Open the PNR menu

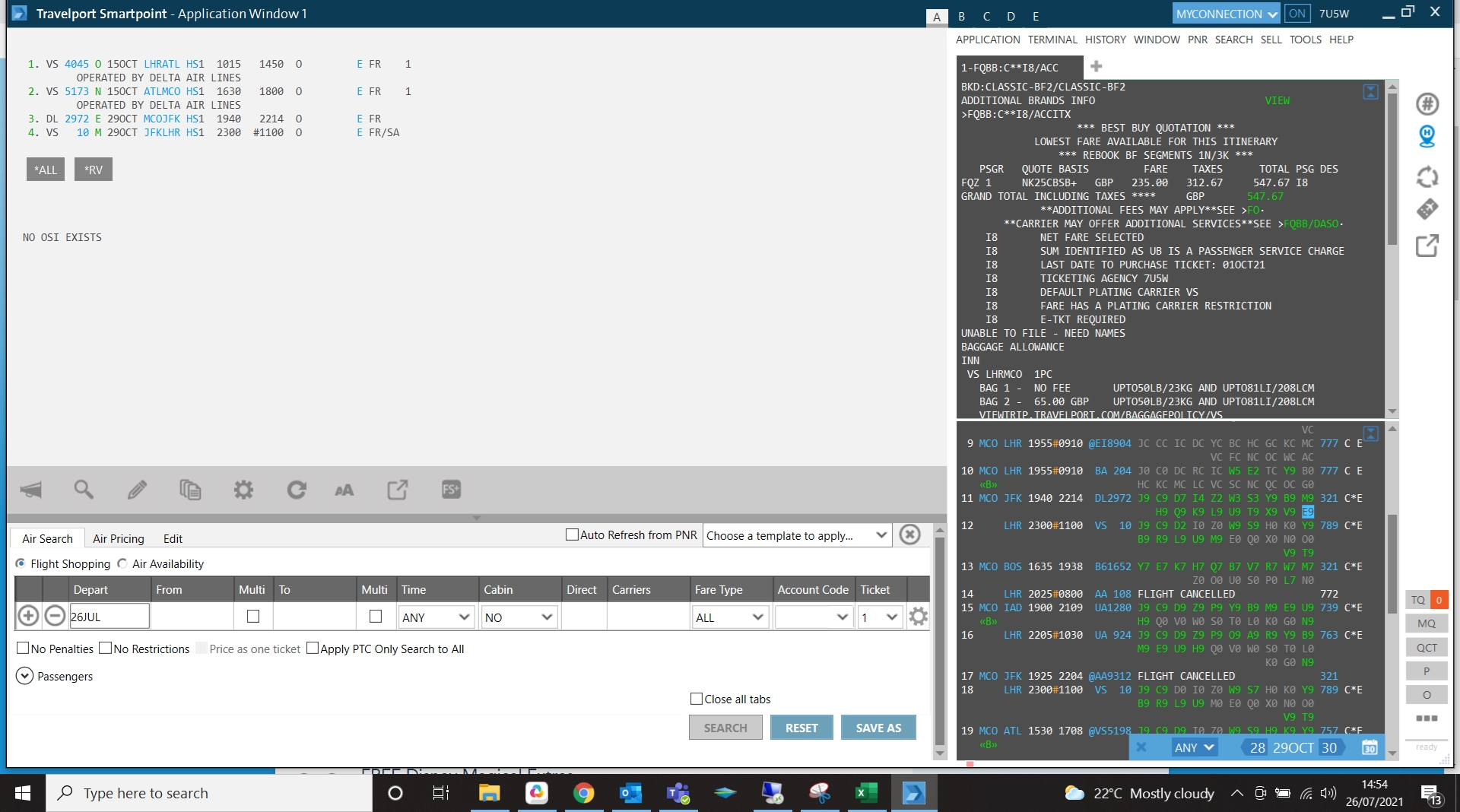tap(1198, 40)
